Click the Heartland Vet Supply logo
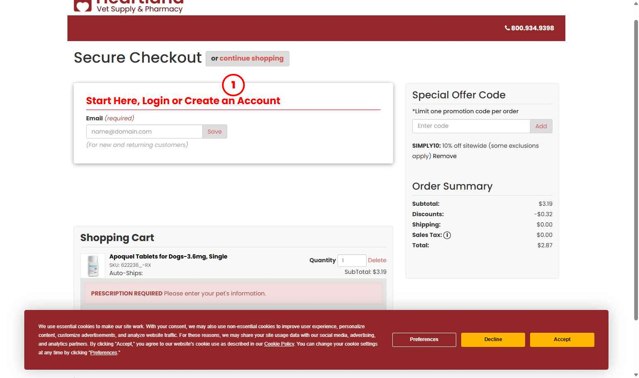639x378 pixels. 128,6
